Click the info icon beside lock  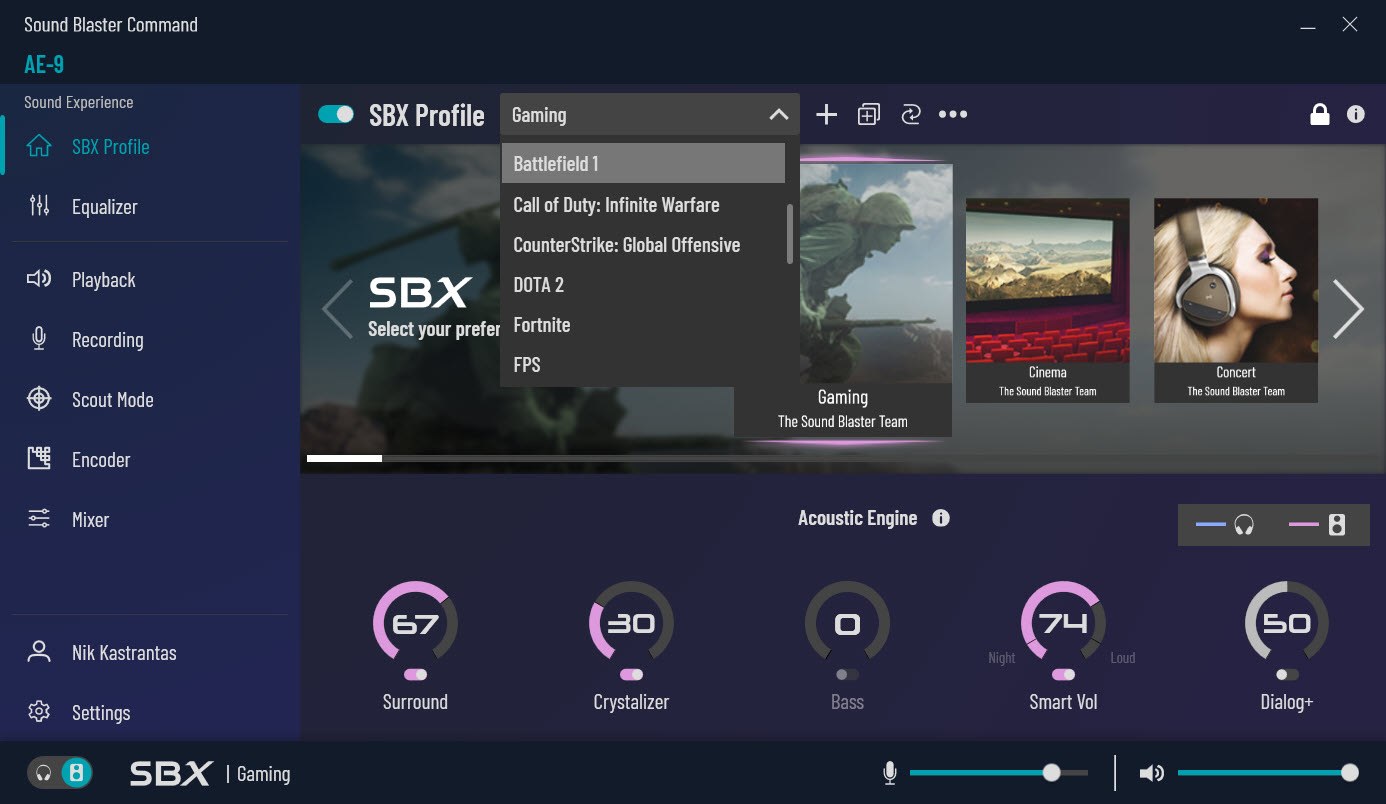pos(1356,114)
